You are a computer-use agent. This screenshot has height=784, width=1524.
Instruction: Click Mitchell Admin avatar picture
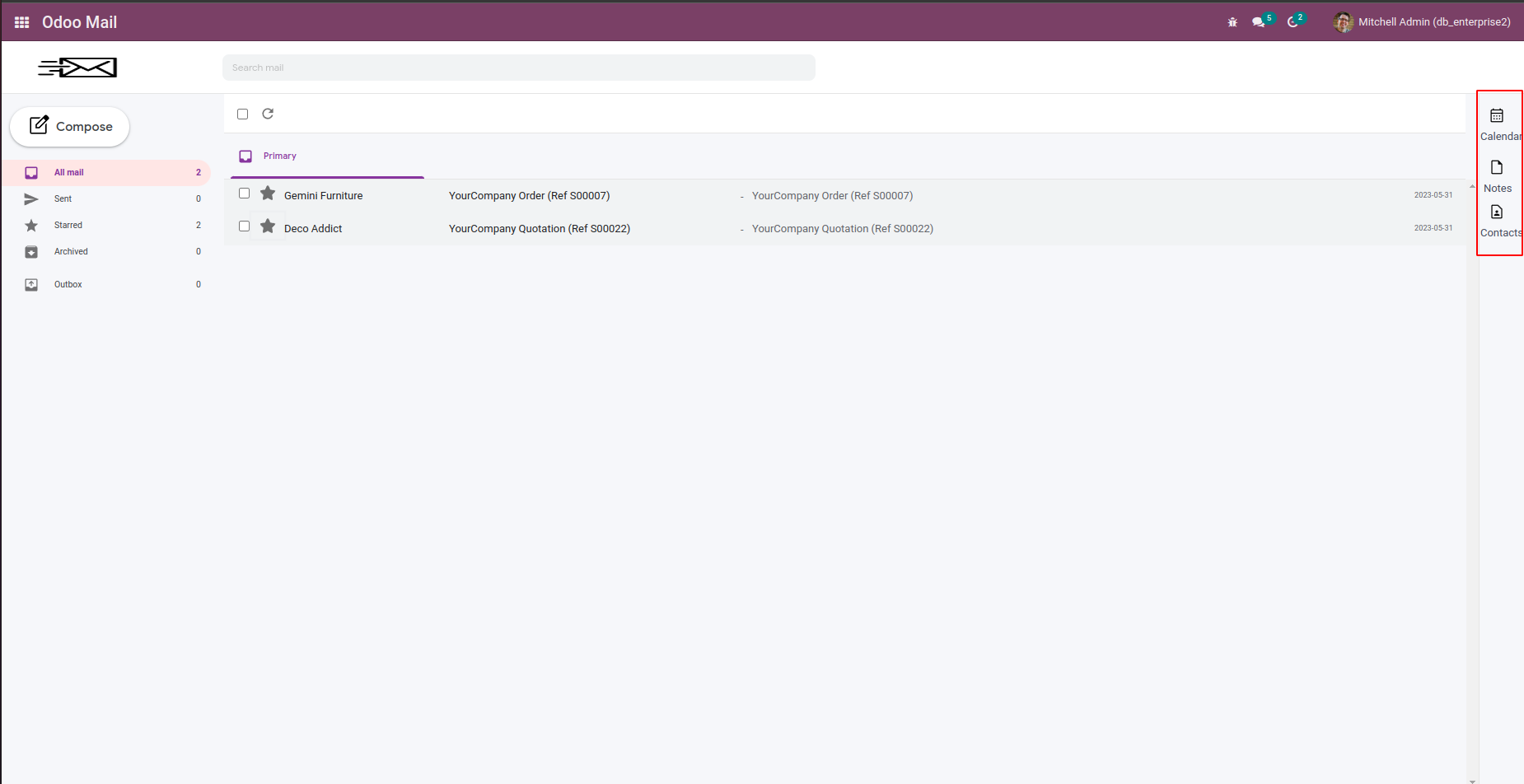(x=1343, y=22)
